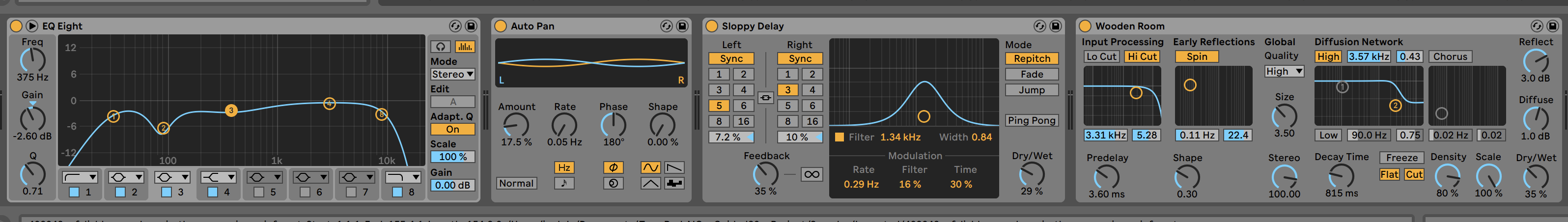Enable Lo Cut in Wooden Room
The height and width of the screenshot is (222, 1568).
1101,56
